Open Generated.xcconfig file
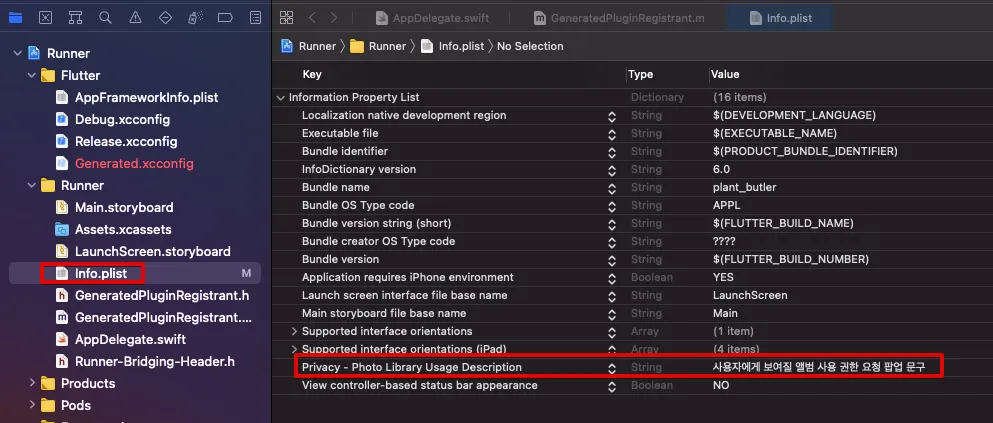 coord(134,164)
